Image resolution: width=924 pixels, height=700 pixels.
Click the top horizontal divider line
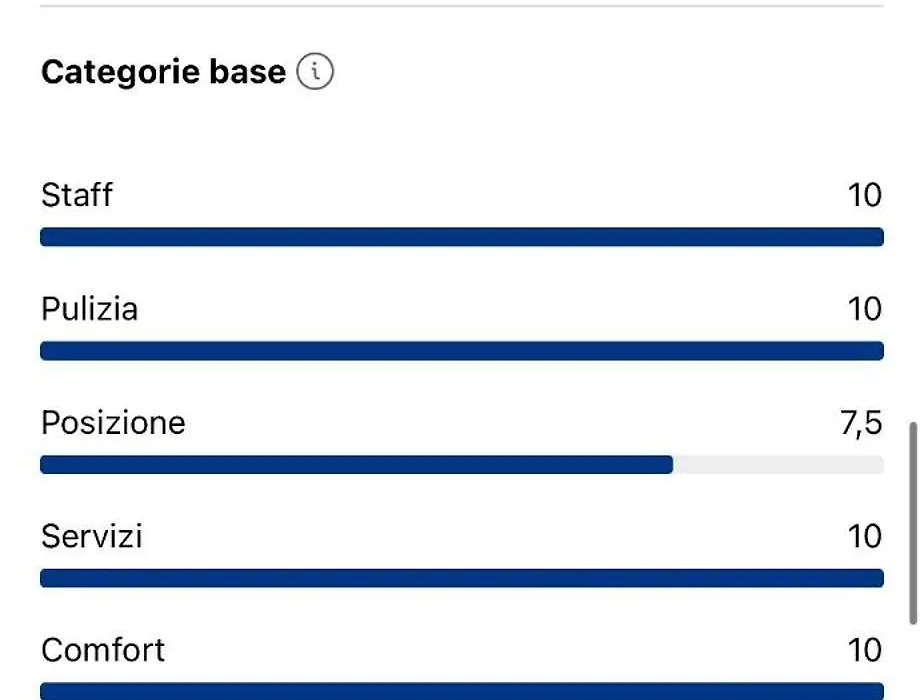[x=462, y=6]
